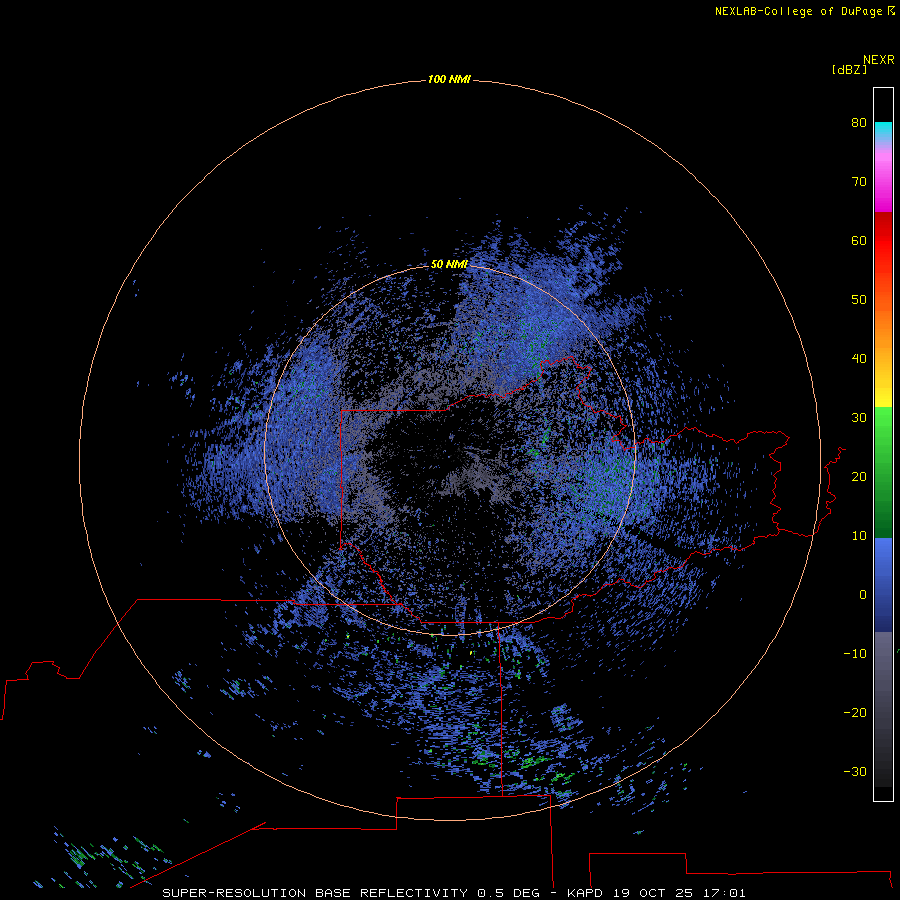Click the 40 dBZ scale value
Screen dimensions: 900x900
pos(859,359)
